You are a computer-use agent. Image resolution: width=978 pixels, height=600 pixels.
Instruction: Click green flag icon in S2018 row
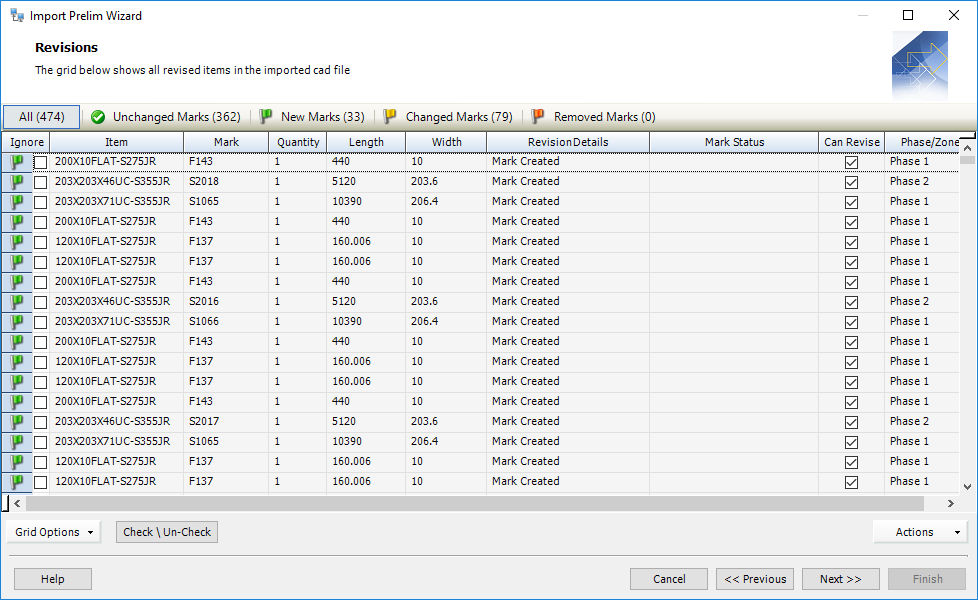pyautogui.click(x=17, y=182)
